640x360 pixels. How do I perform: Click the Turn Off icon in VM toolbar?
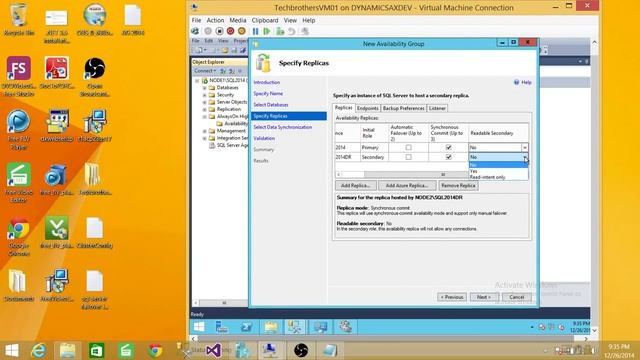pyautogui.click(x=219, y=31)
